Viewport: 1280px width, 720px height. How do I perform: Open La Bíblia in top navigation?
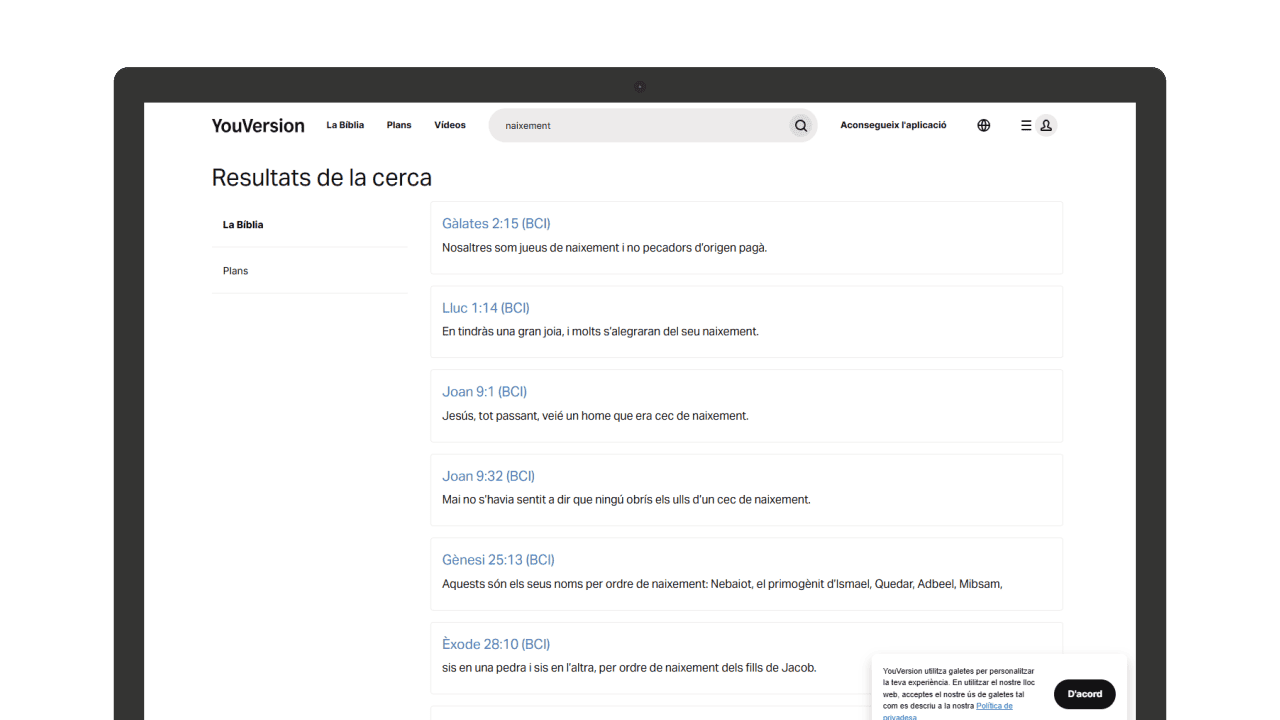[x=345, y=126]
